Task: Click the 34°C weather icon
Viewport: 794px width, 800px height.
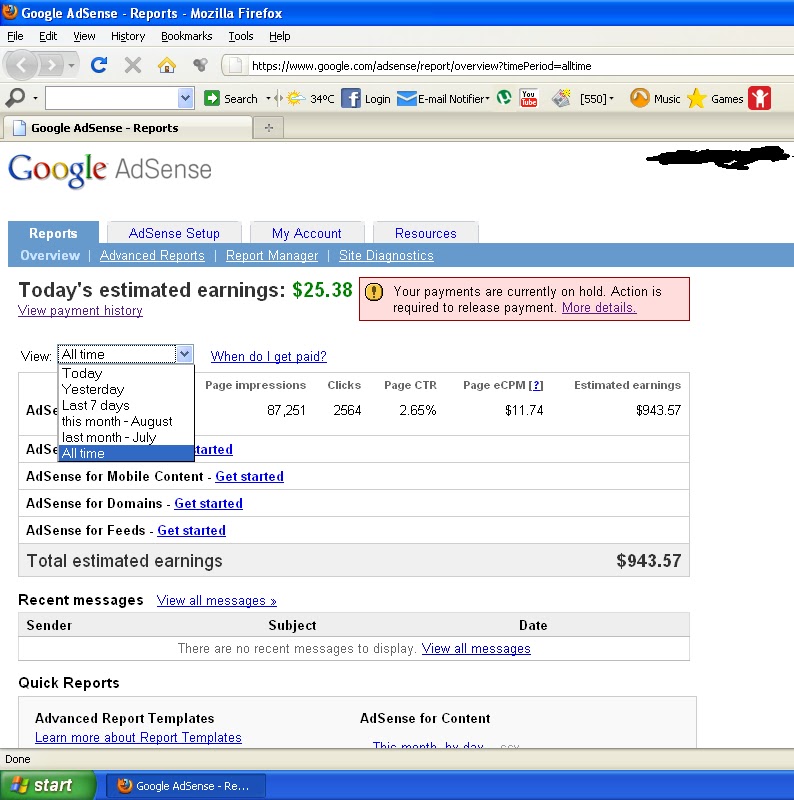Action: click(295, 98)
